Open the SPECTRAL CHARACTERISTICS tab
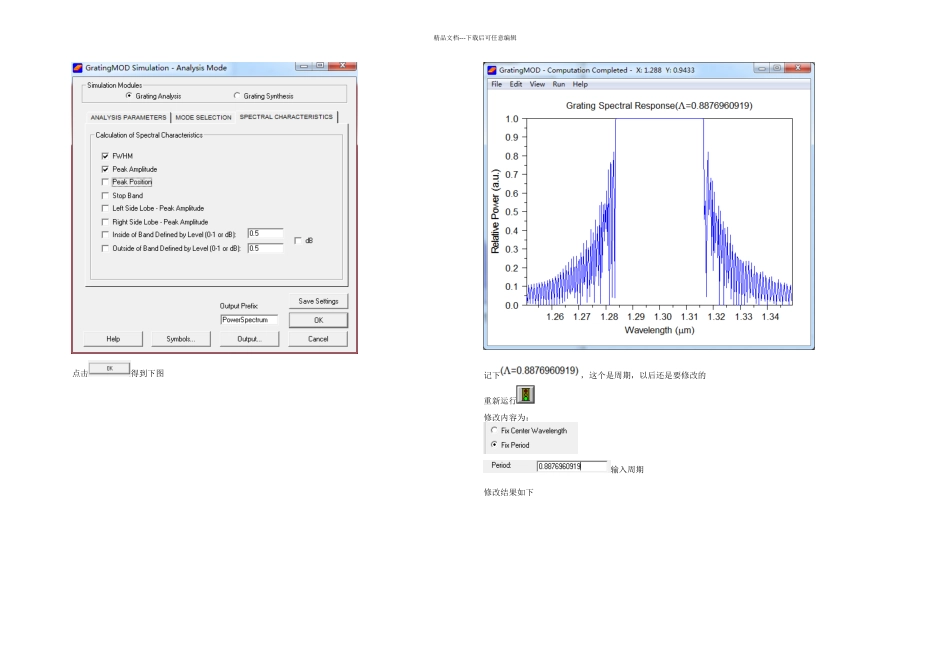This screenshot has height=672, width=950. click(286, 116)
